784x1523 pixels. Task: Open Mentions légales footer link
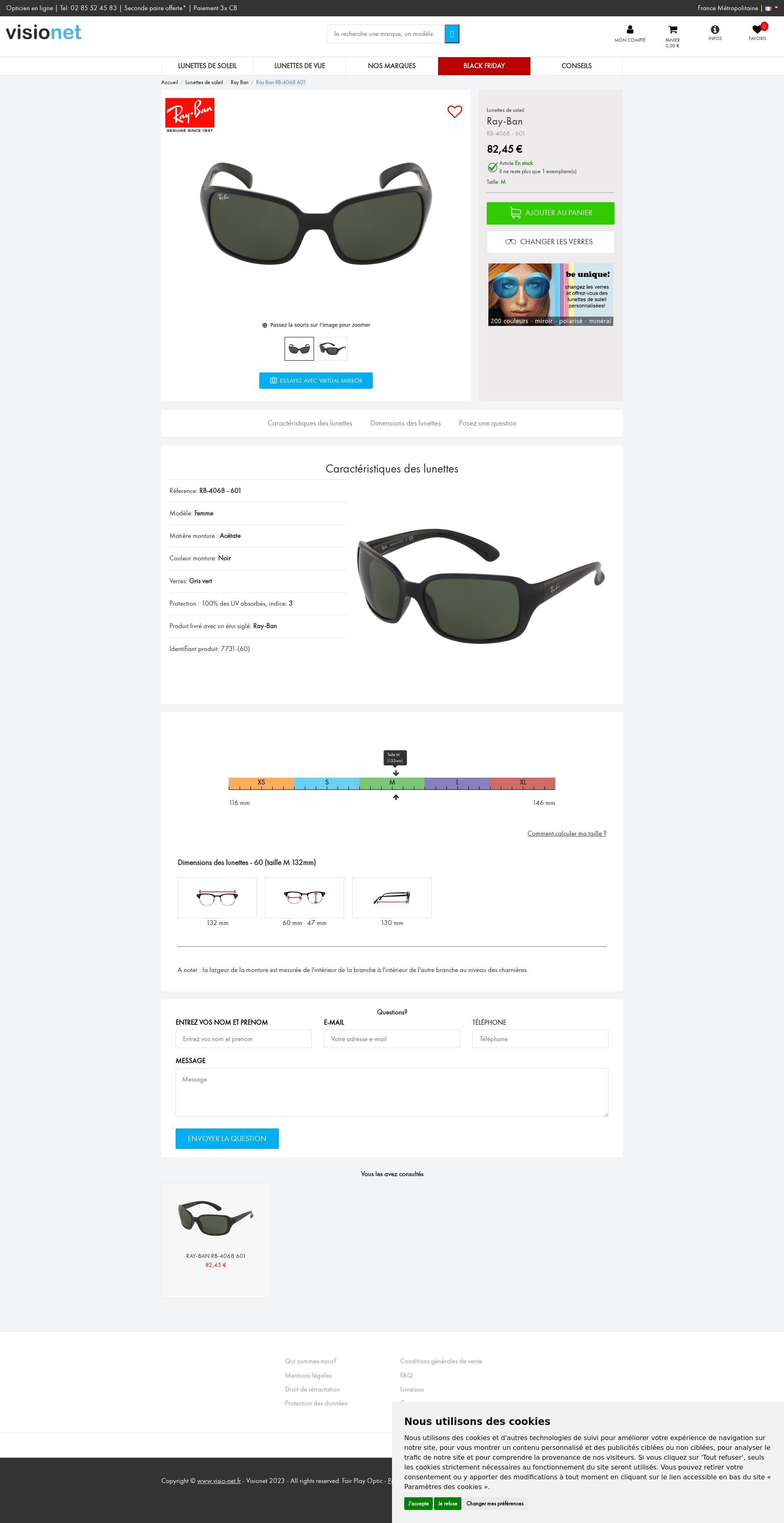click(x=309, y=1375)
